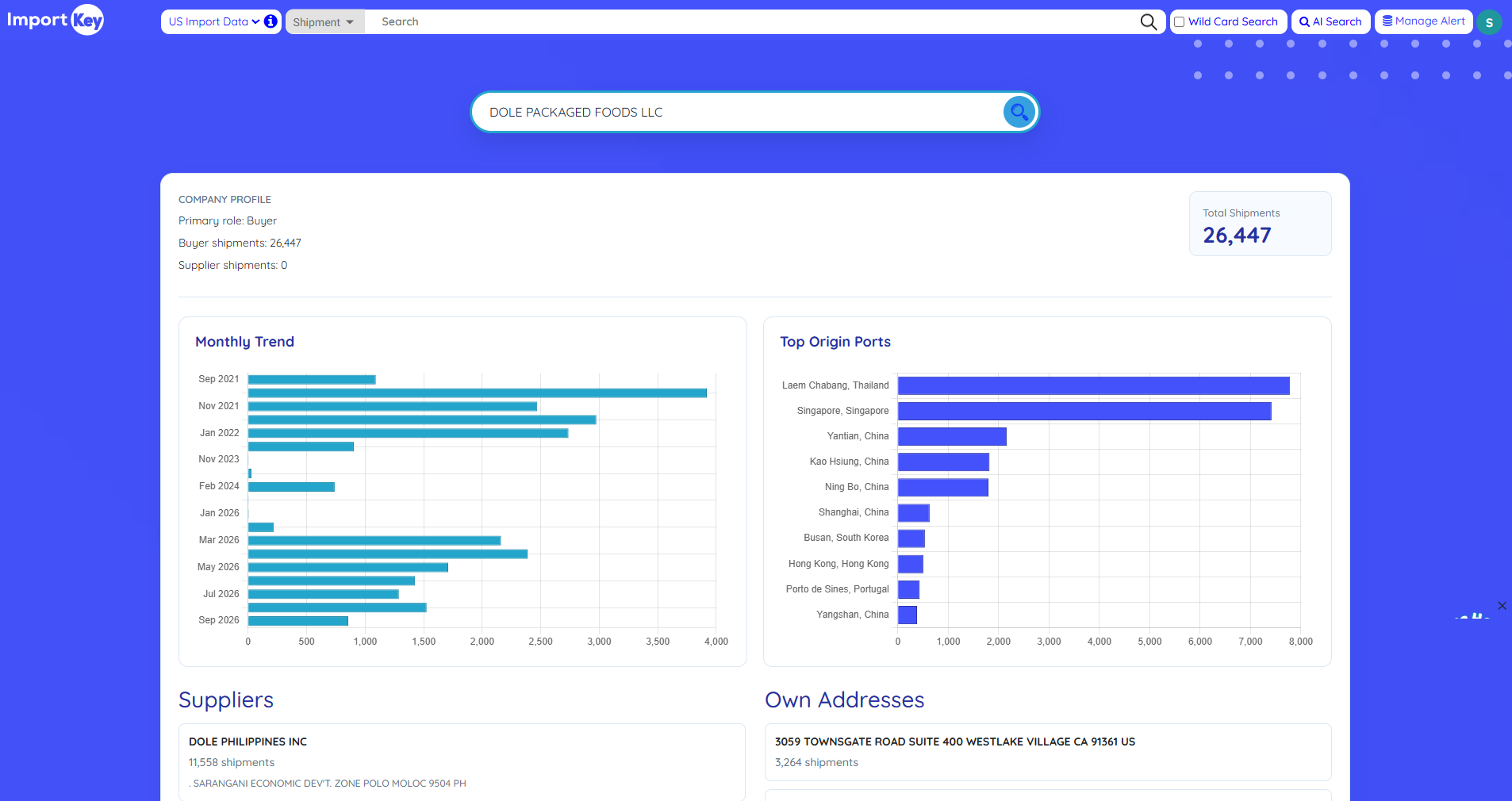Close the floating widget with X
The height and width of the screenshot is (801, 1512).
(x=1502, y=606)
